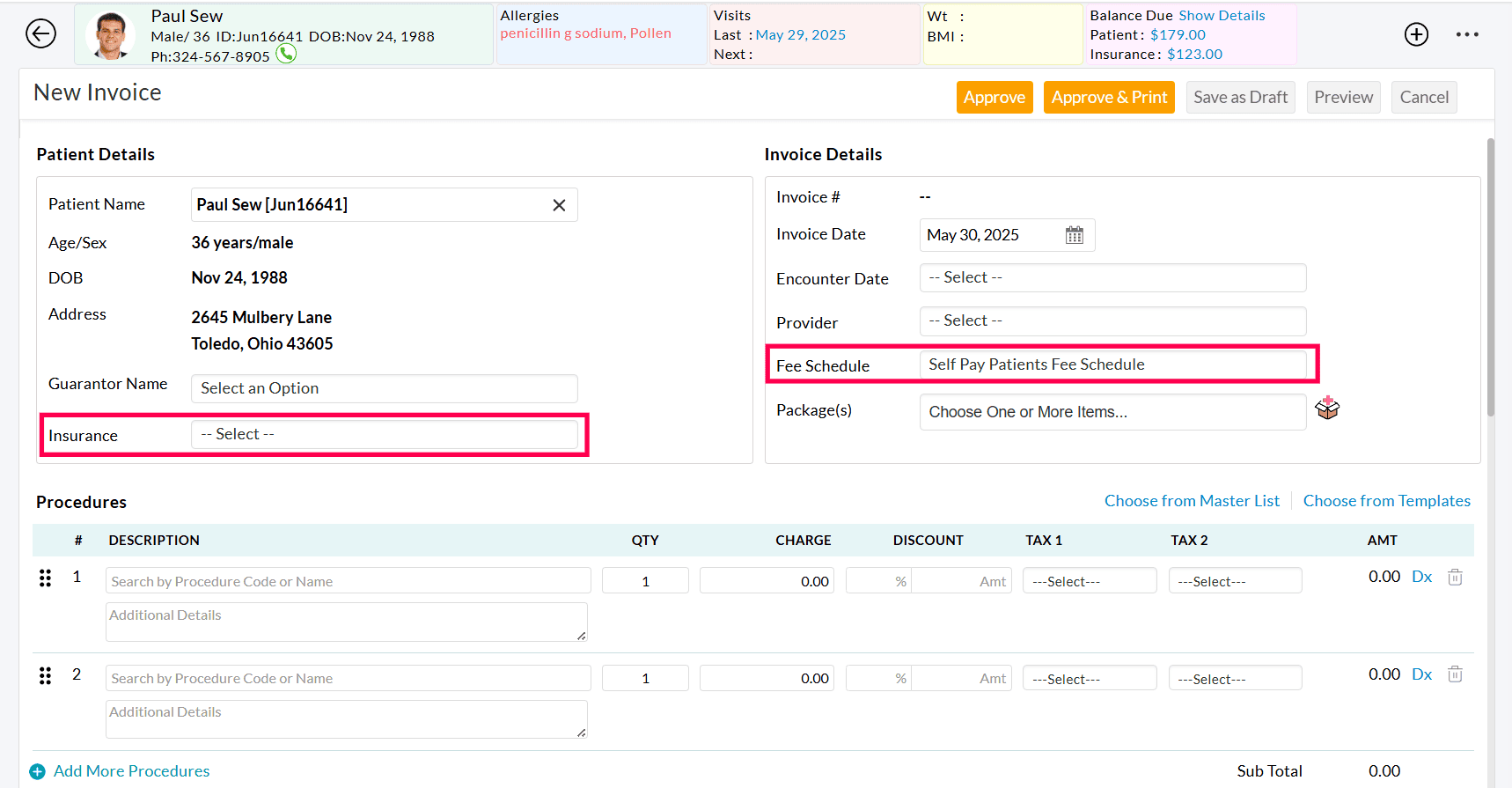Click quantity field in row 2
This screenshot has height=788, width=1512.
pyautogui.click(x=645, y=678)
